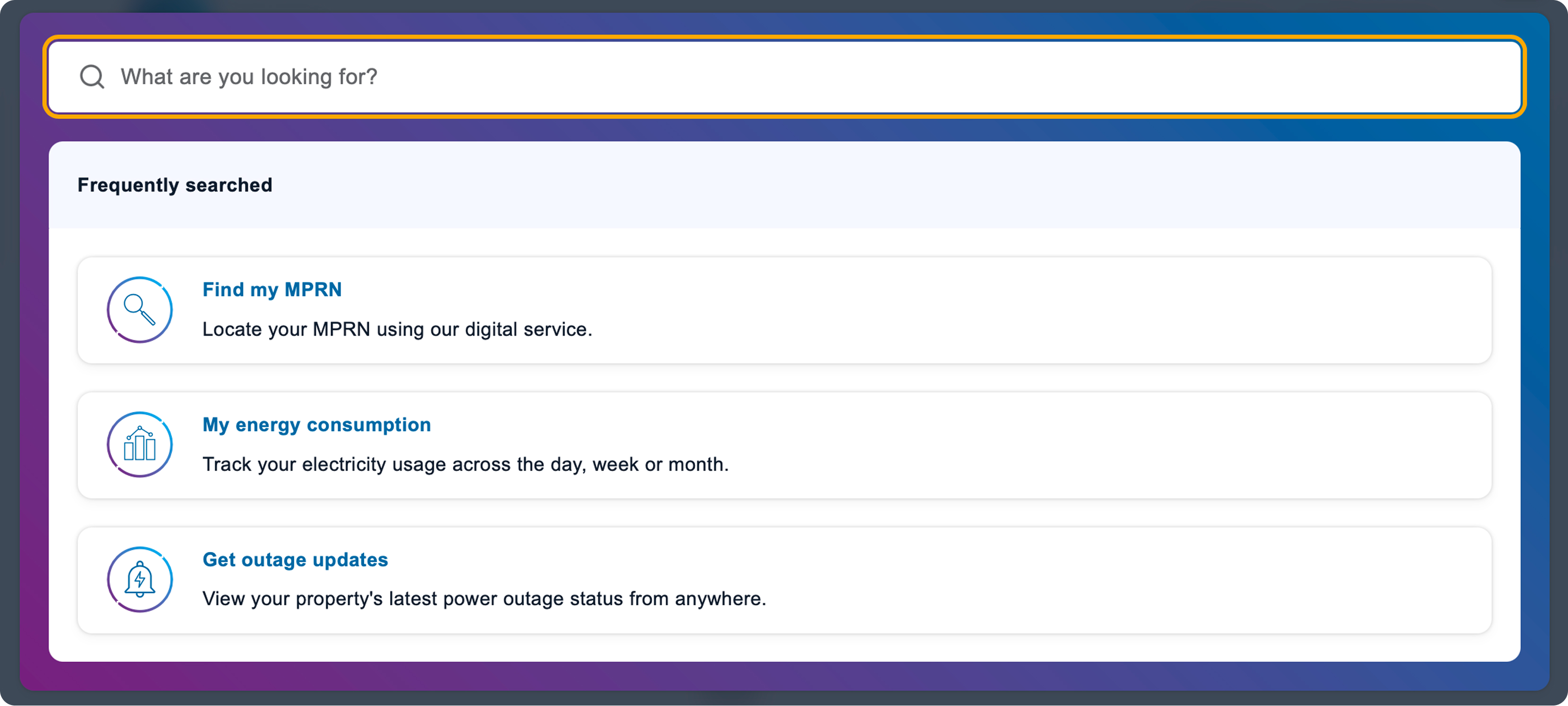Click the Frequently searched heading
This screenshot has width=1568, height=706.
pyautogui.click(x=174, y=185)
